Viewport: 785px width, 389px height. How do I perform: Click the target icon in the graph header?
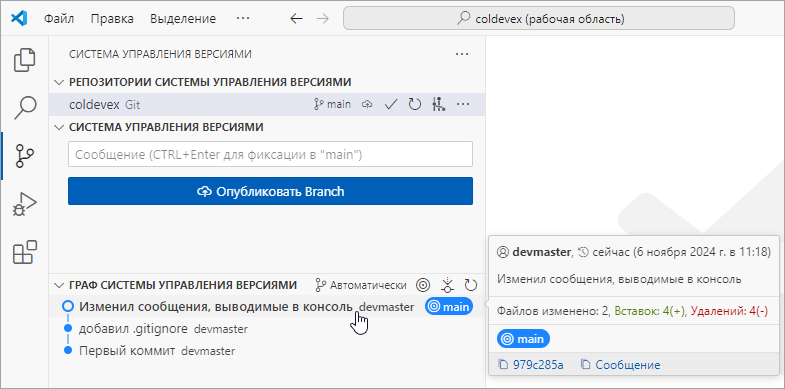pyautogui.click(x=424, y=285)
